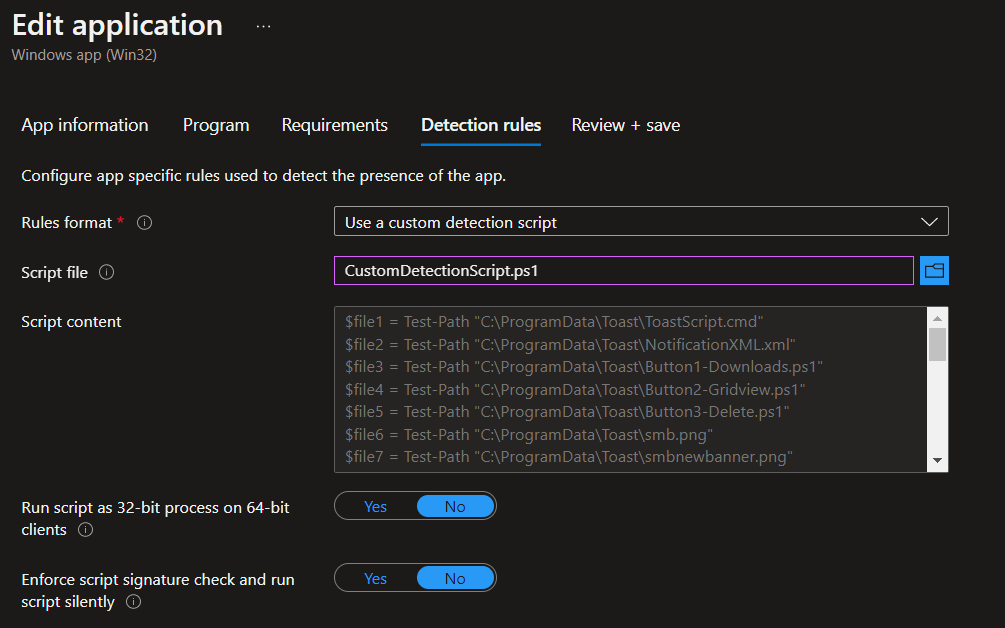Enable Enforce script signature check with Yes
1005x628 pixels.
376,578
